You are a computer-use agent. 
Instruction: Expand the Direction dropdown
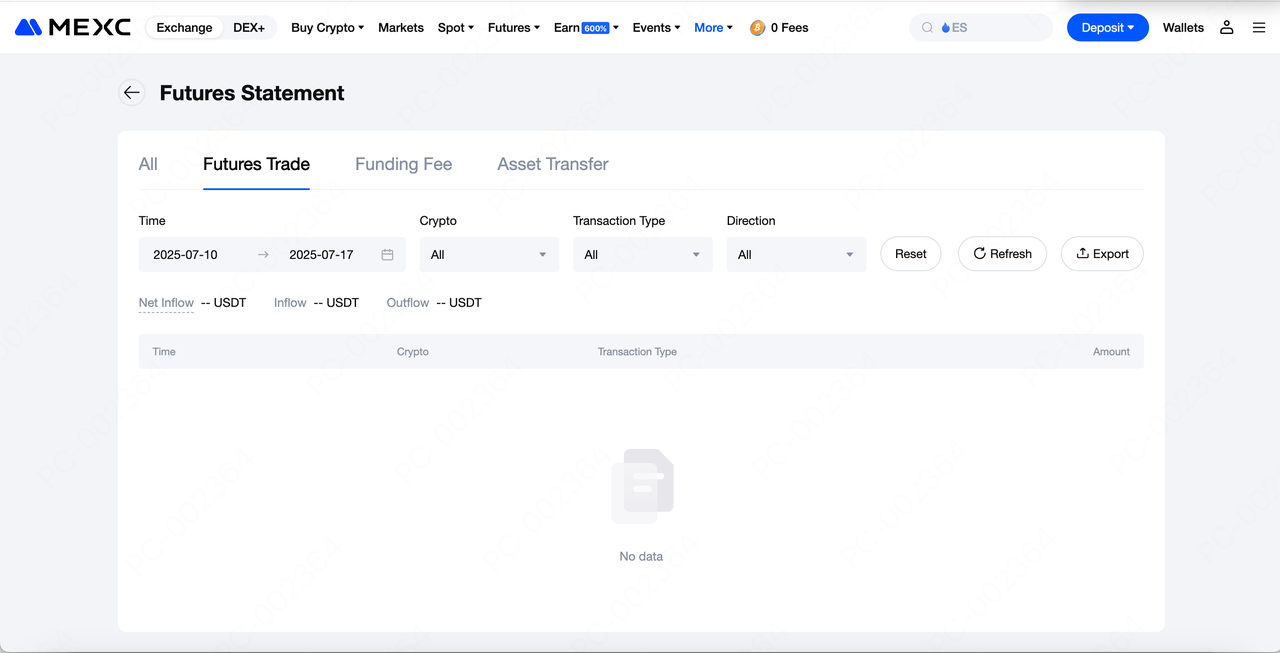pos(796,255)
